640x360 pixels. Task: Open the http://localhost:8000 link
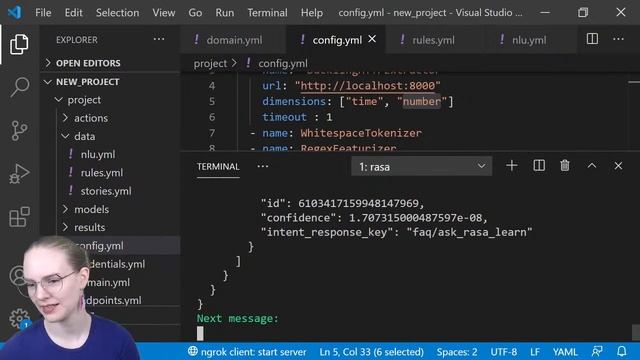[x=367, y=86]
